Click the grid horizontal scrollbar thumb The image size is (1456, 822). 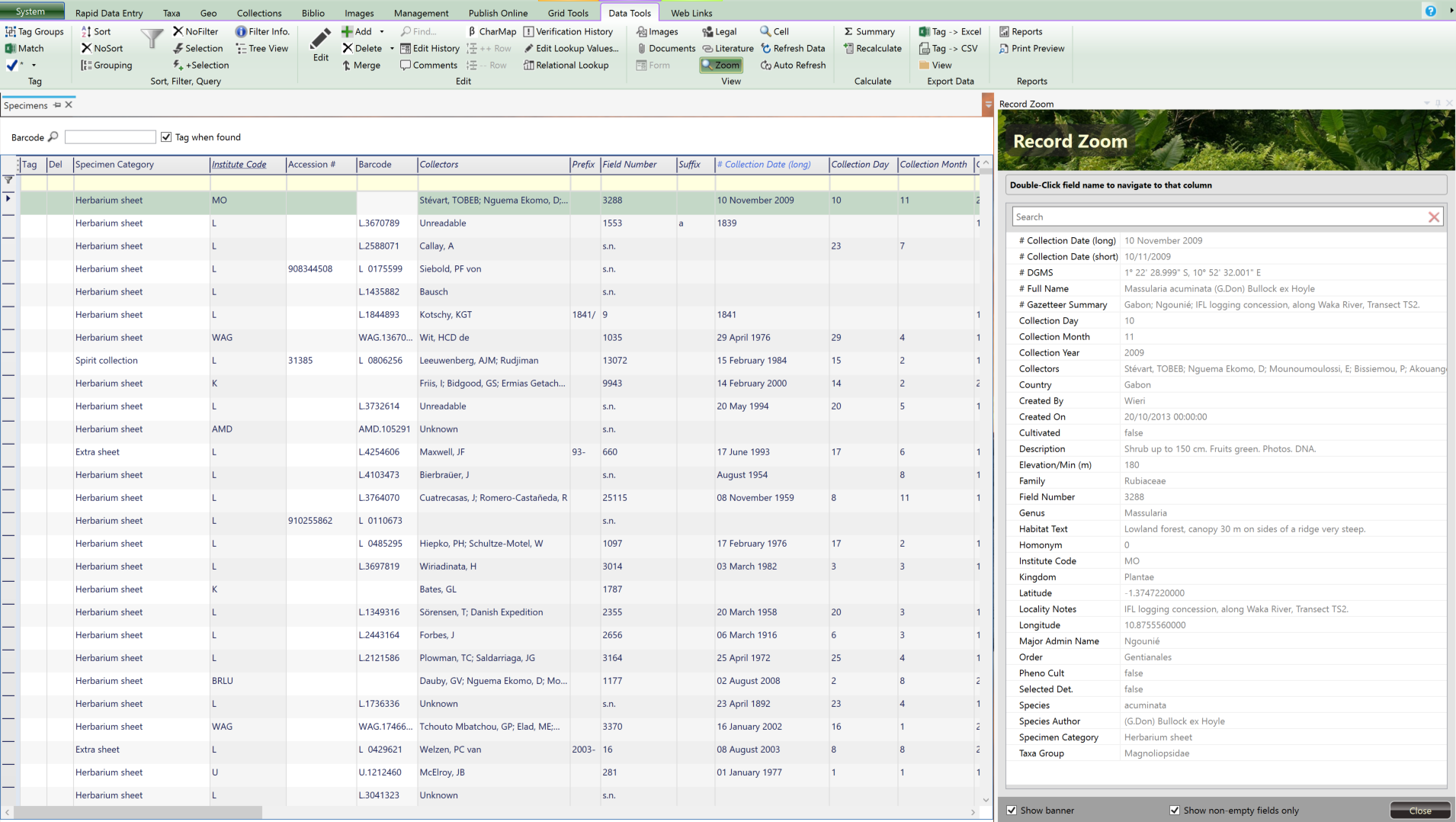coord(138,812)
